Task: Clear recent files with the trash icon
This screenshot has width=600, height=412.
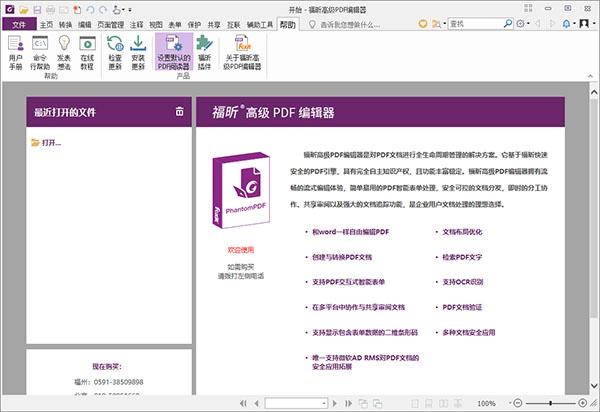Action: pyautogui.click(x=179, y=111)
